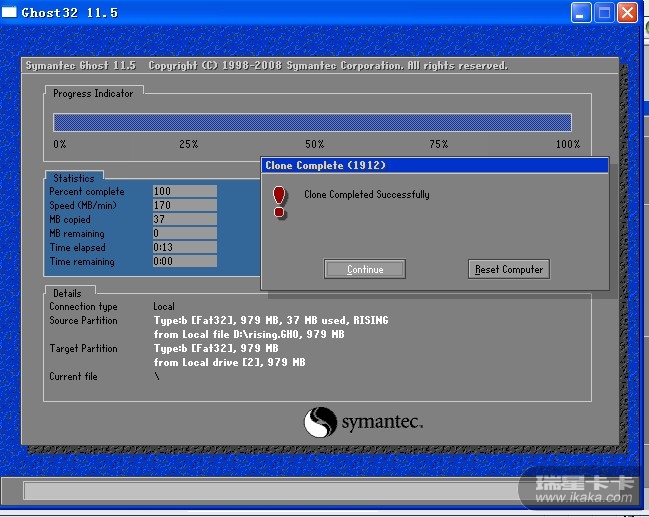Click the red exclamation mark icon
This screenshot has height=517, width=649.
tap(280, 200)
